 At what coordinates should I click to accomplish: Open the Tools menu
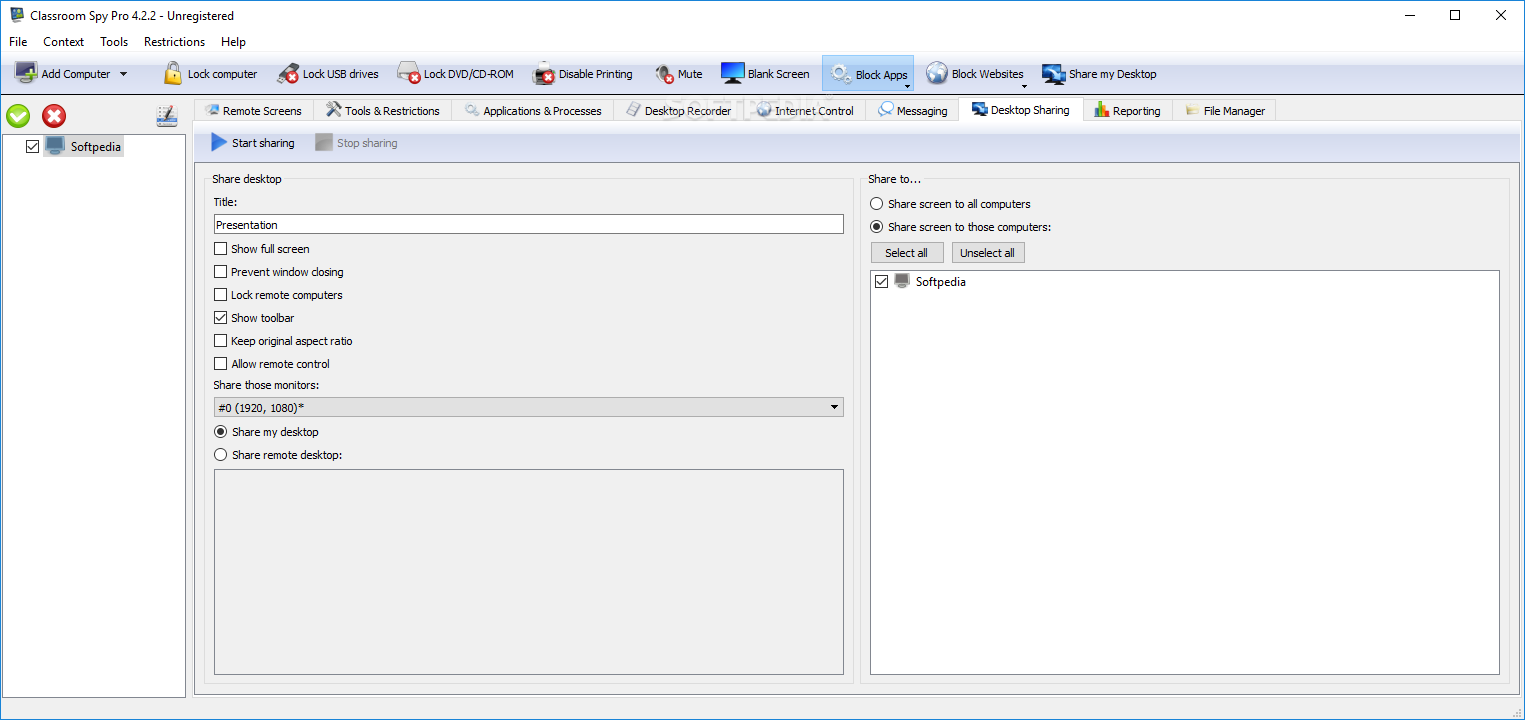[114, 42]
